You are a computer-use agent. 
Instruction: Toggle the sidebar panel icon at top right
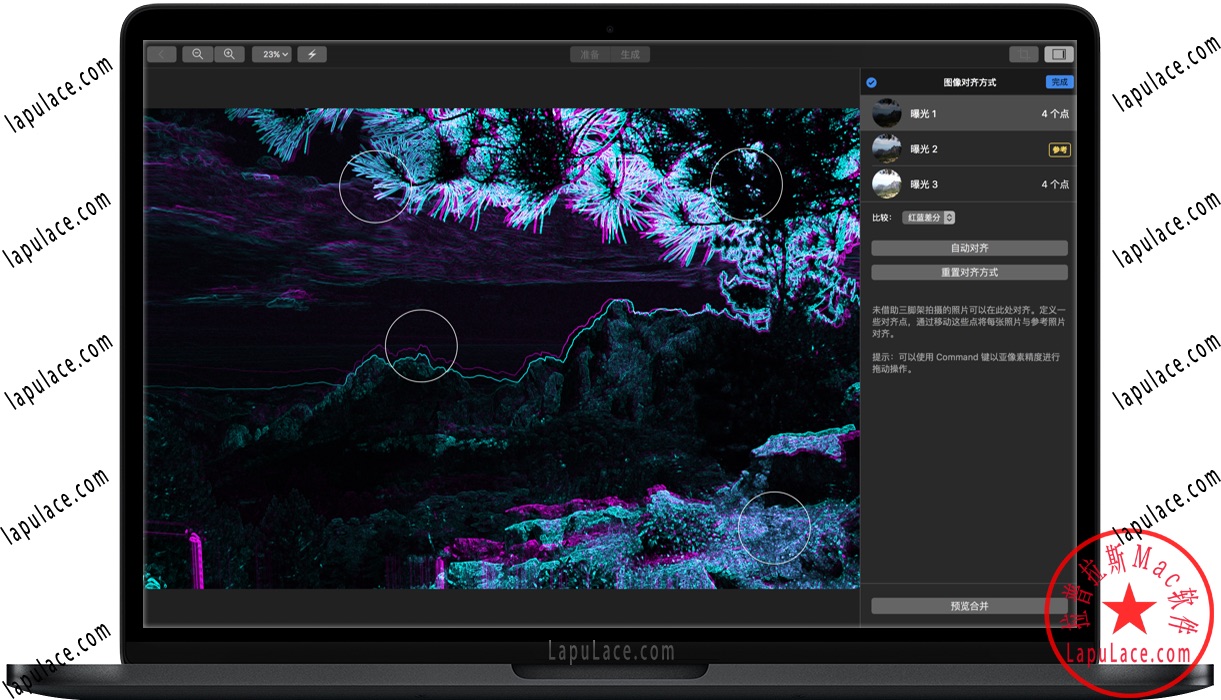(1060, 53)
